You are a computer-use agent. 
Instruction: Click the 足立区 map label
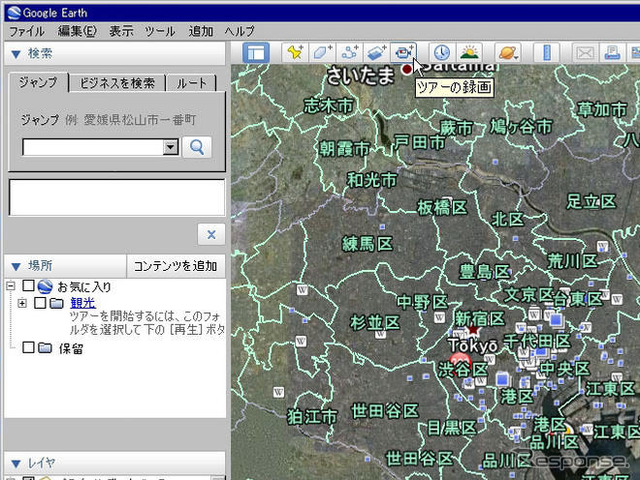click(591, 202)
